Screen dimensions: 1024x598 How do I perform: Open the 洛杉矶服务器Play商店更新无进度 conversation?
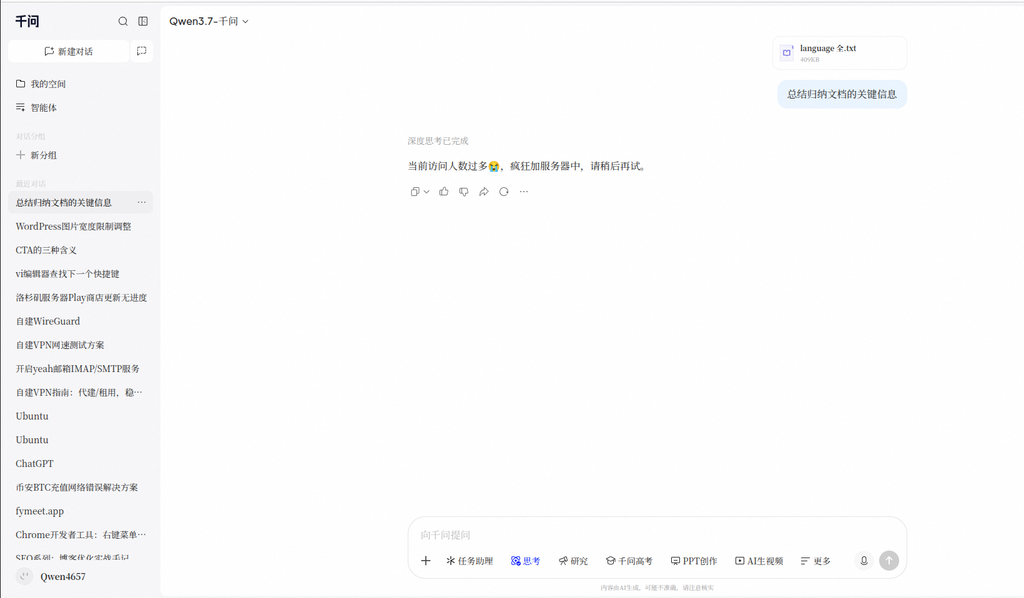point(80,298)
